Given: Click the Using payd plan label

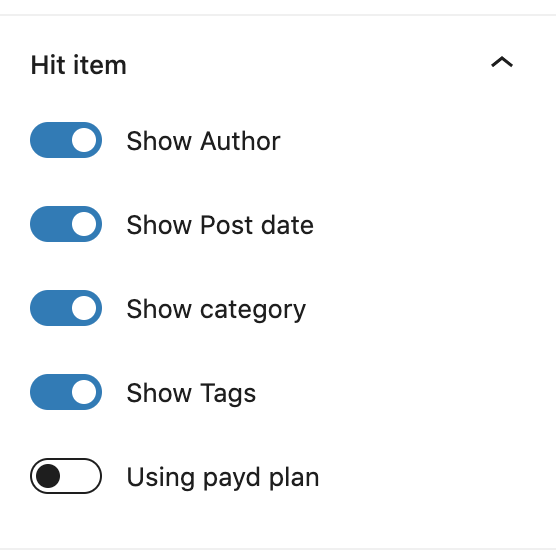Looking at the screenshot, I should [x=223, y=478].
